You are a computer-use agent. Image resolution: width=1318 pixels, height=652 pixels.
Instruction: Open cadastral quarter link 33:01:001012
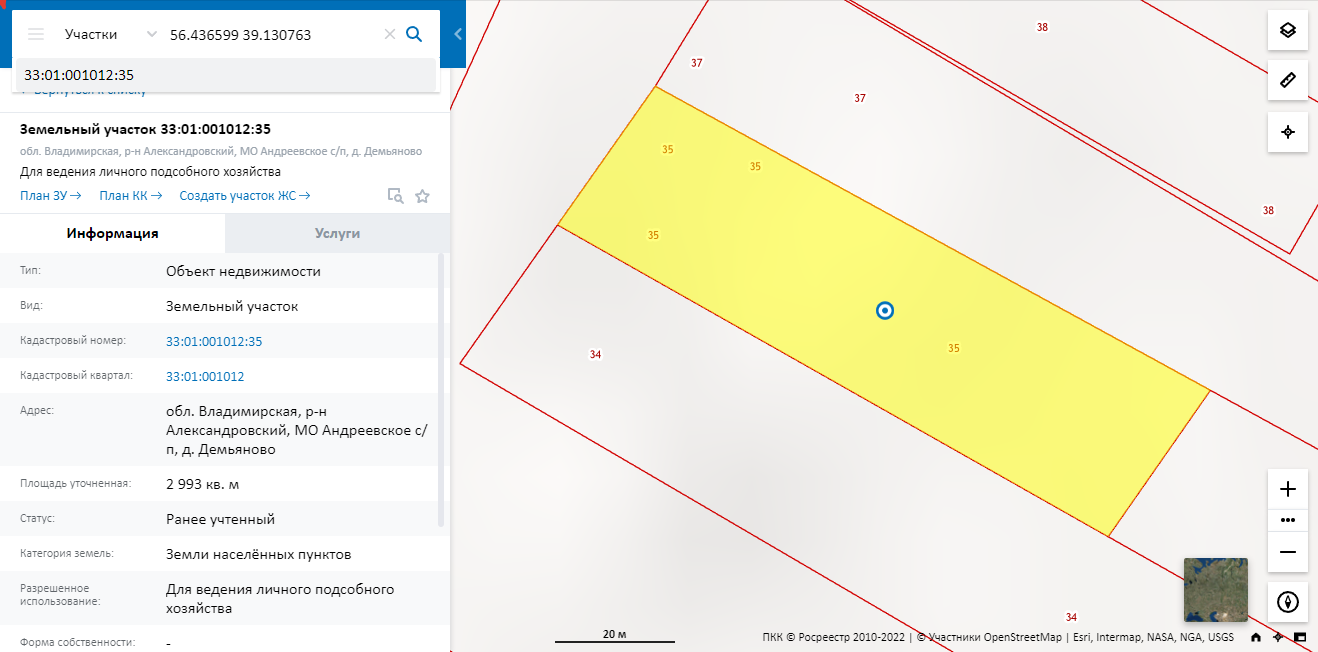205,377
